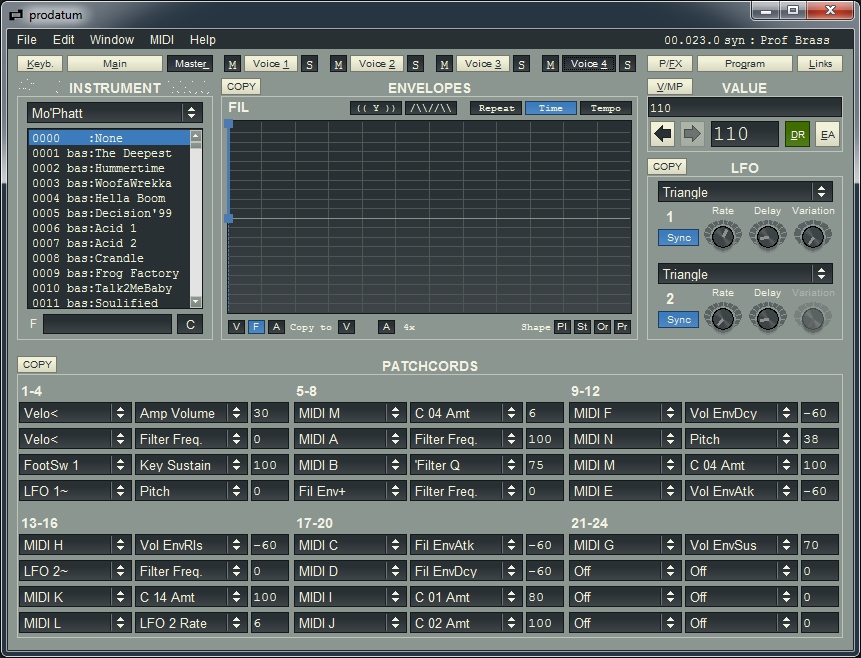Click Copy to A envelope button
This screenshot has width=861, height=658.
(x=387, y=327)
